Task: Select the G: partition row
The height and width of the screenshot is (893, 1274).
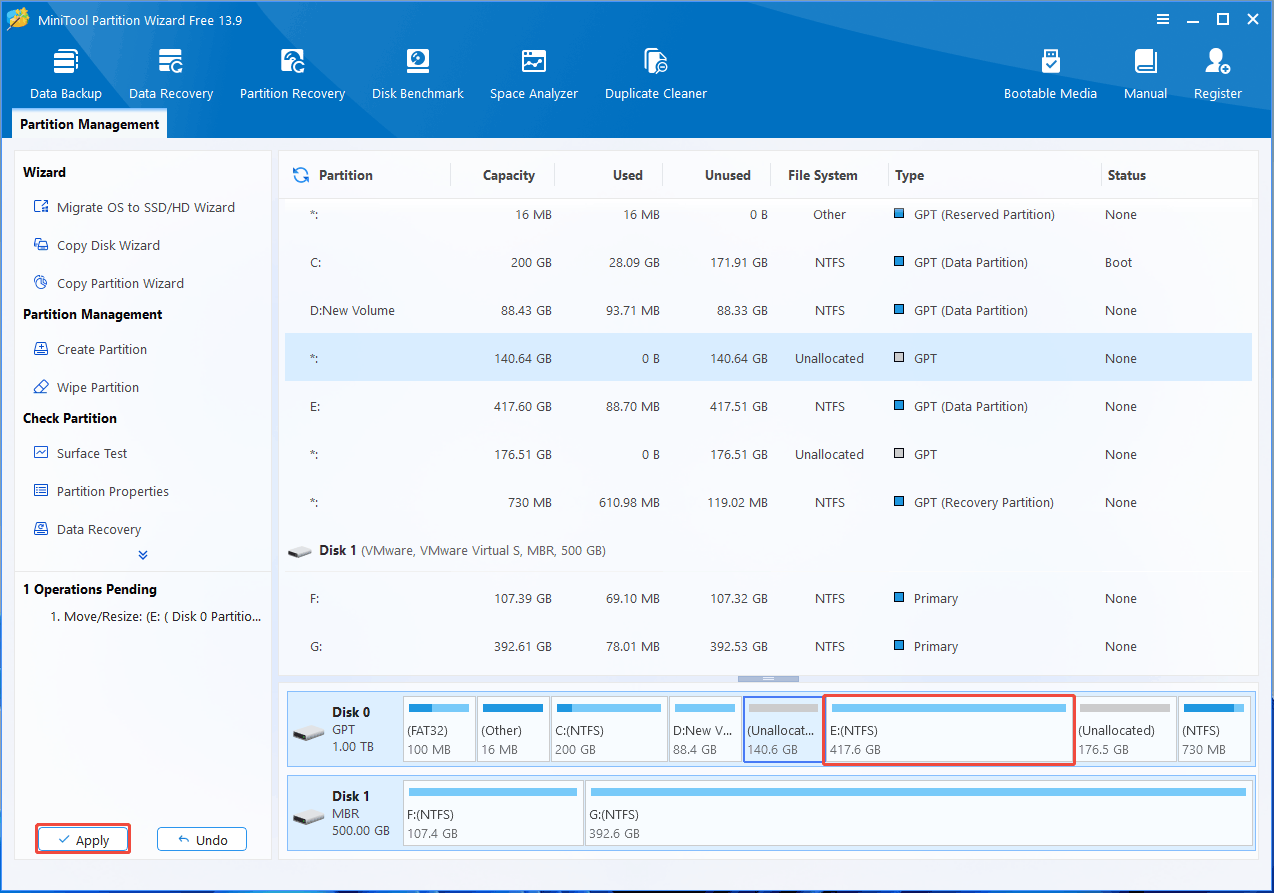Action: [x=768, y=647]
